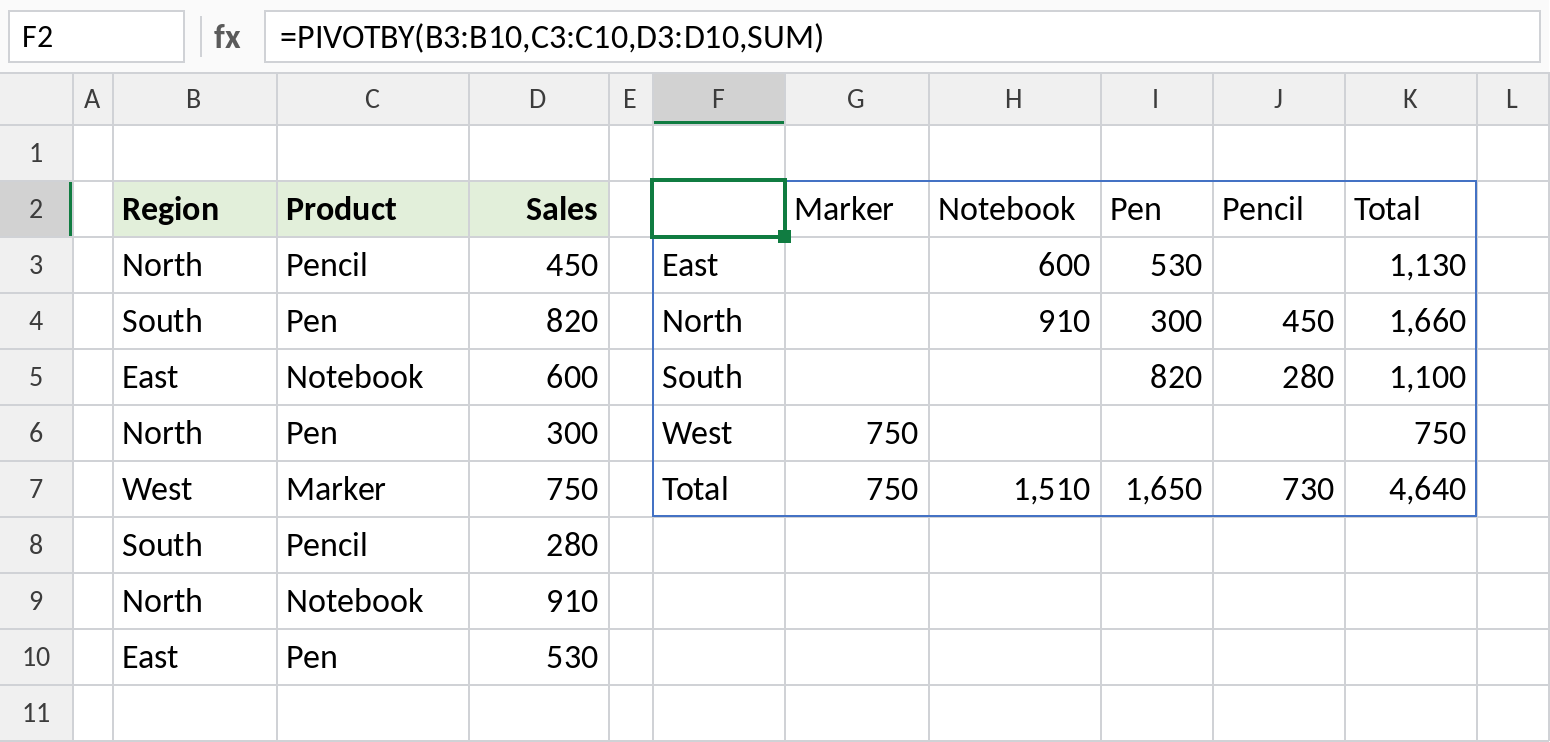
Task: Select row 2 header
Action: click(37, 209)
